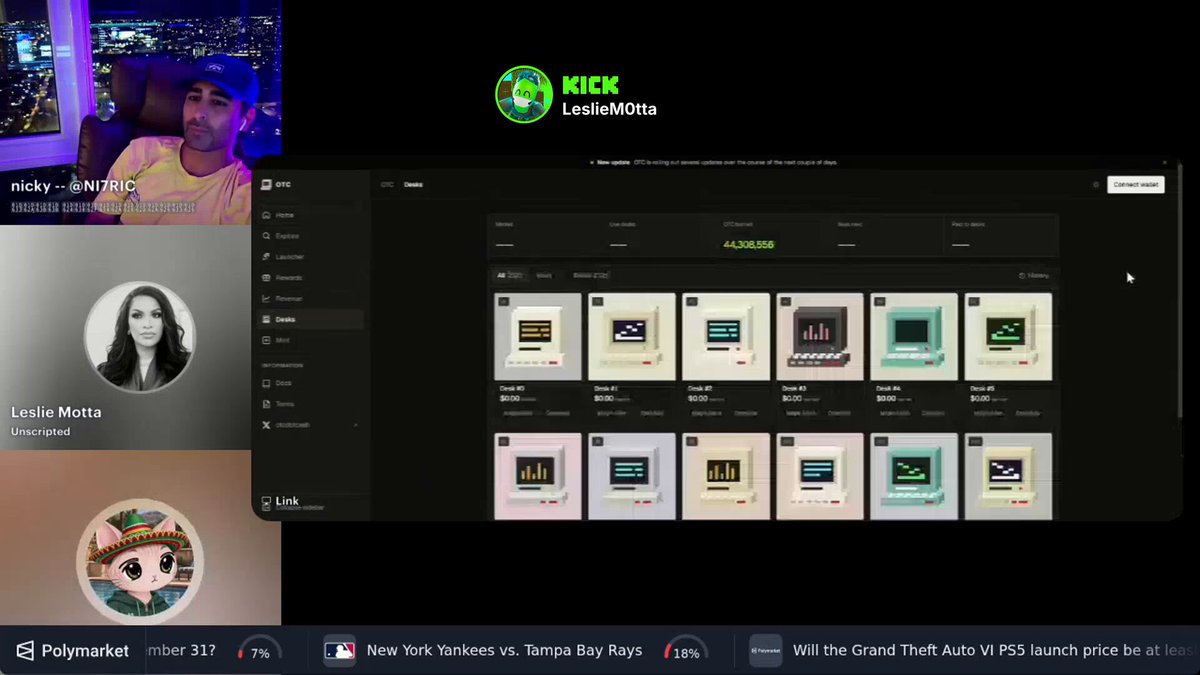Select Desks in the sidebar
The width and height of the screenshot is (1200, 675).
(x=310, y=320)
